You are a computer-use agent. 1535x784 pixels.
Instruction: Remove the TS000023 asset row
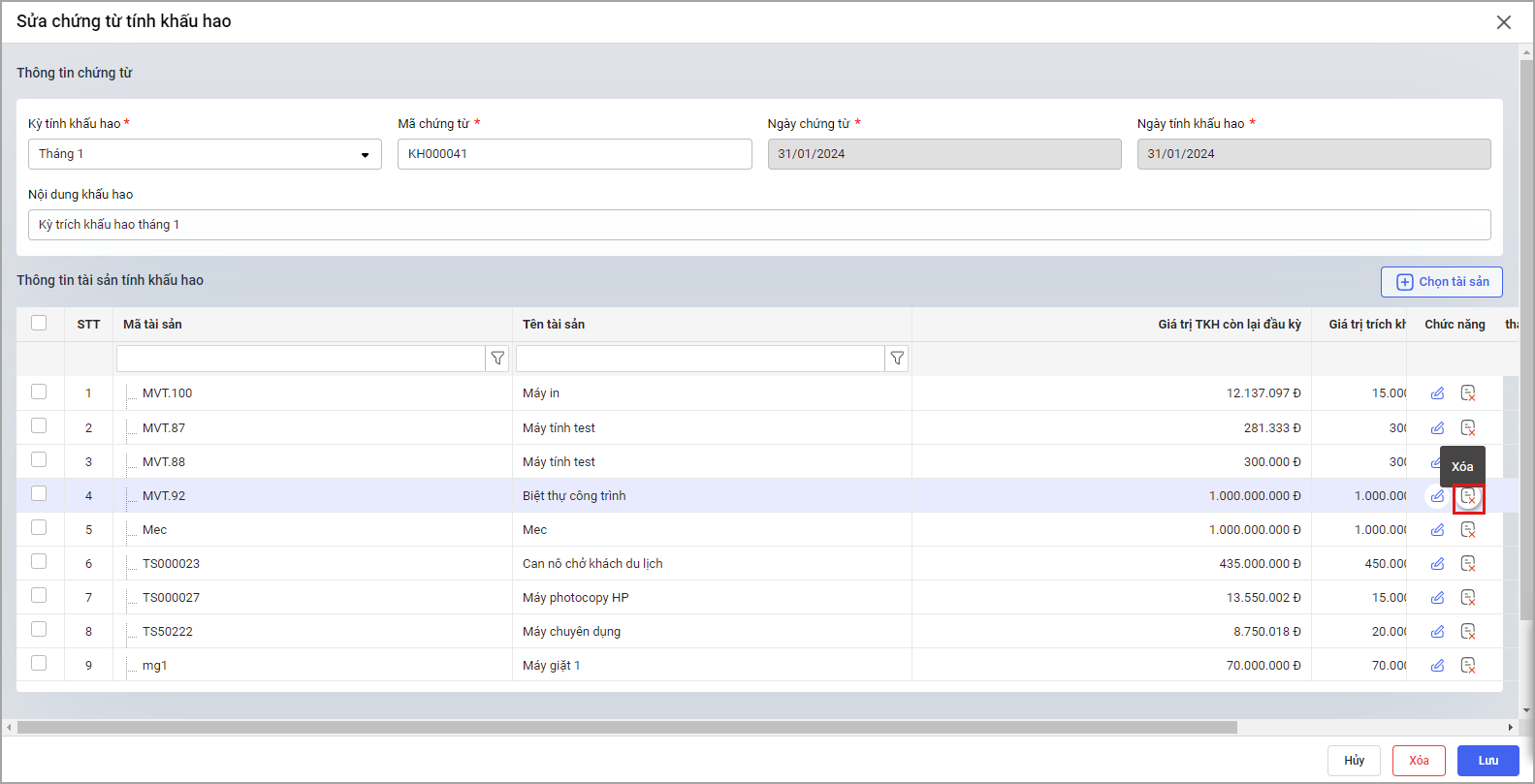(x=1468, y=564)
